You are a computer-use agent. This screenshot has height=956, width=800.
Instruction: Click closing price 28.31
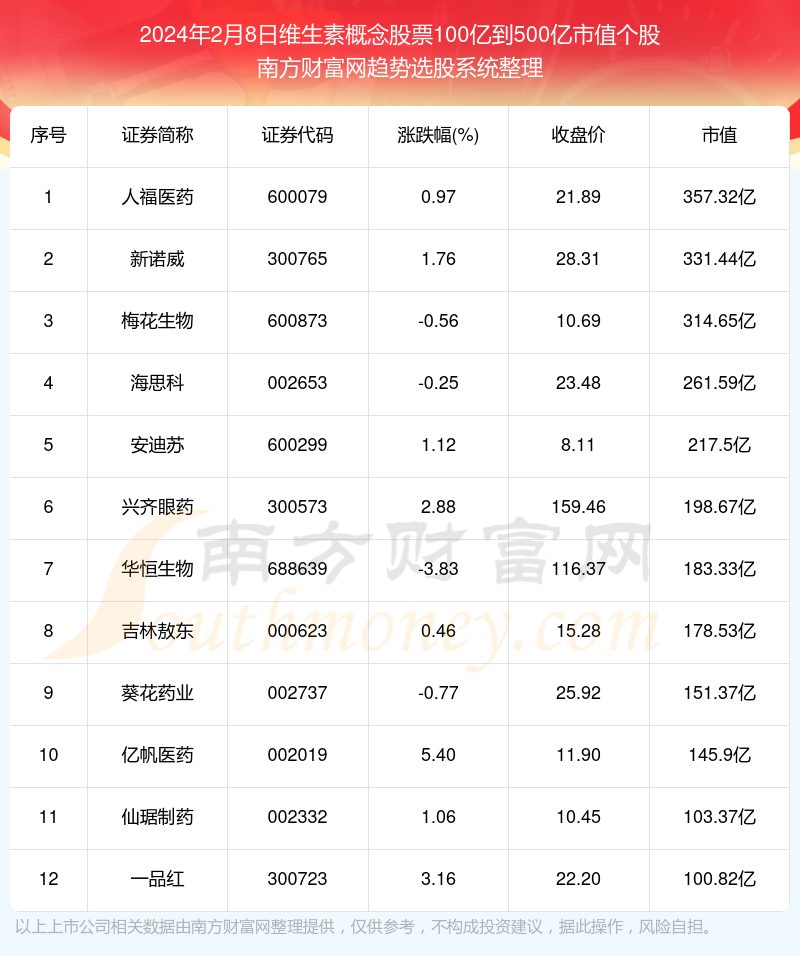pyautogui.click(x=578, y=260)
